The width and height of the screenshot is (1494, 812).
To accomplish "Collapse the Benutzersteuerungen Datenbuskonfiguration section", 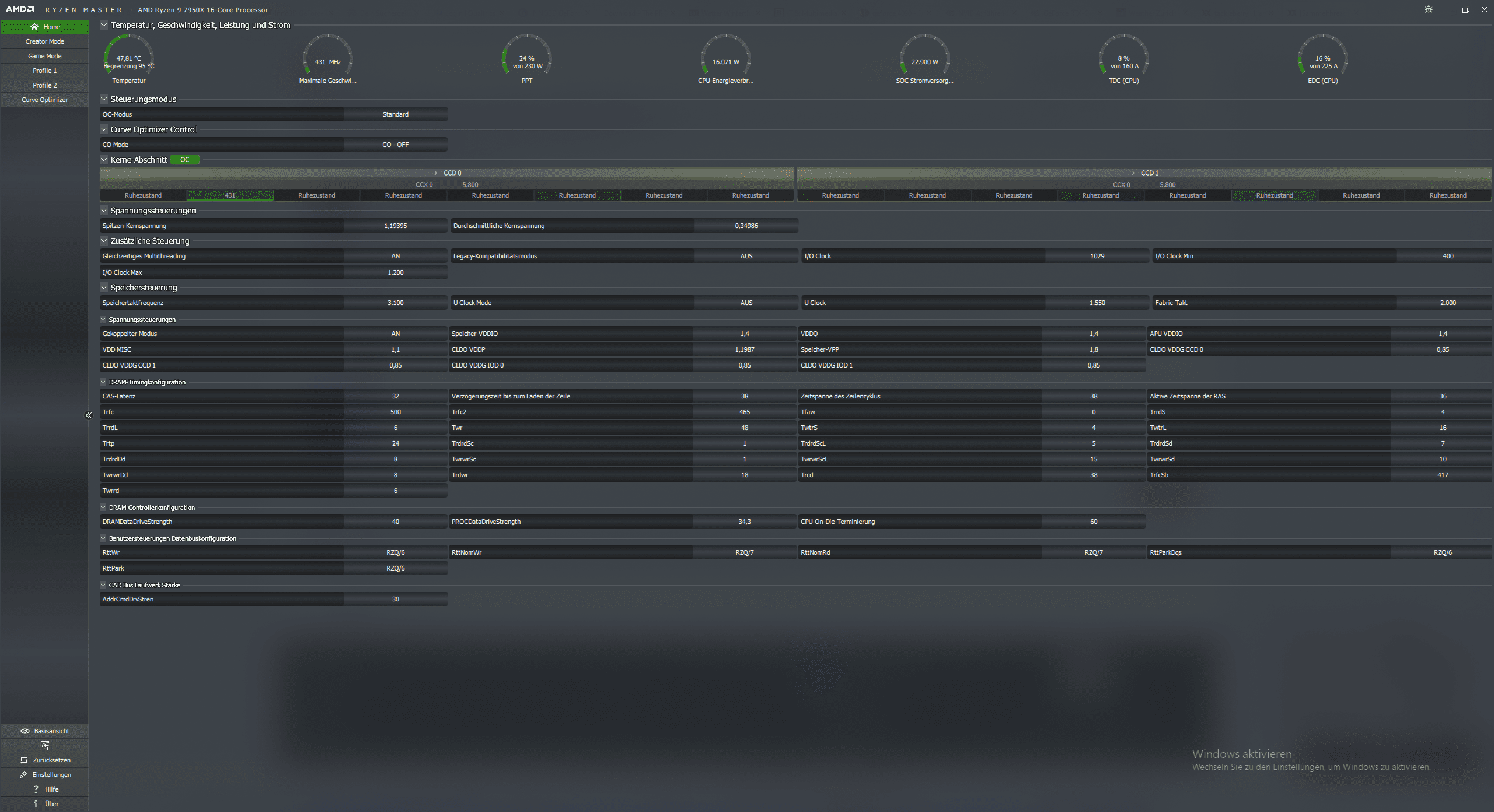I will tap(103, 538).
